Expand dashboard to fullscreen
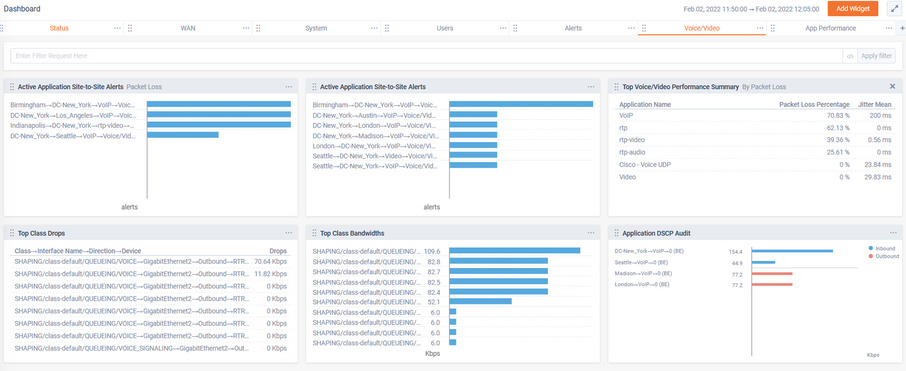Image resolution: width=906 pixels, height=371 pixels. (895, 9)
